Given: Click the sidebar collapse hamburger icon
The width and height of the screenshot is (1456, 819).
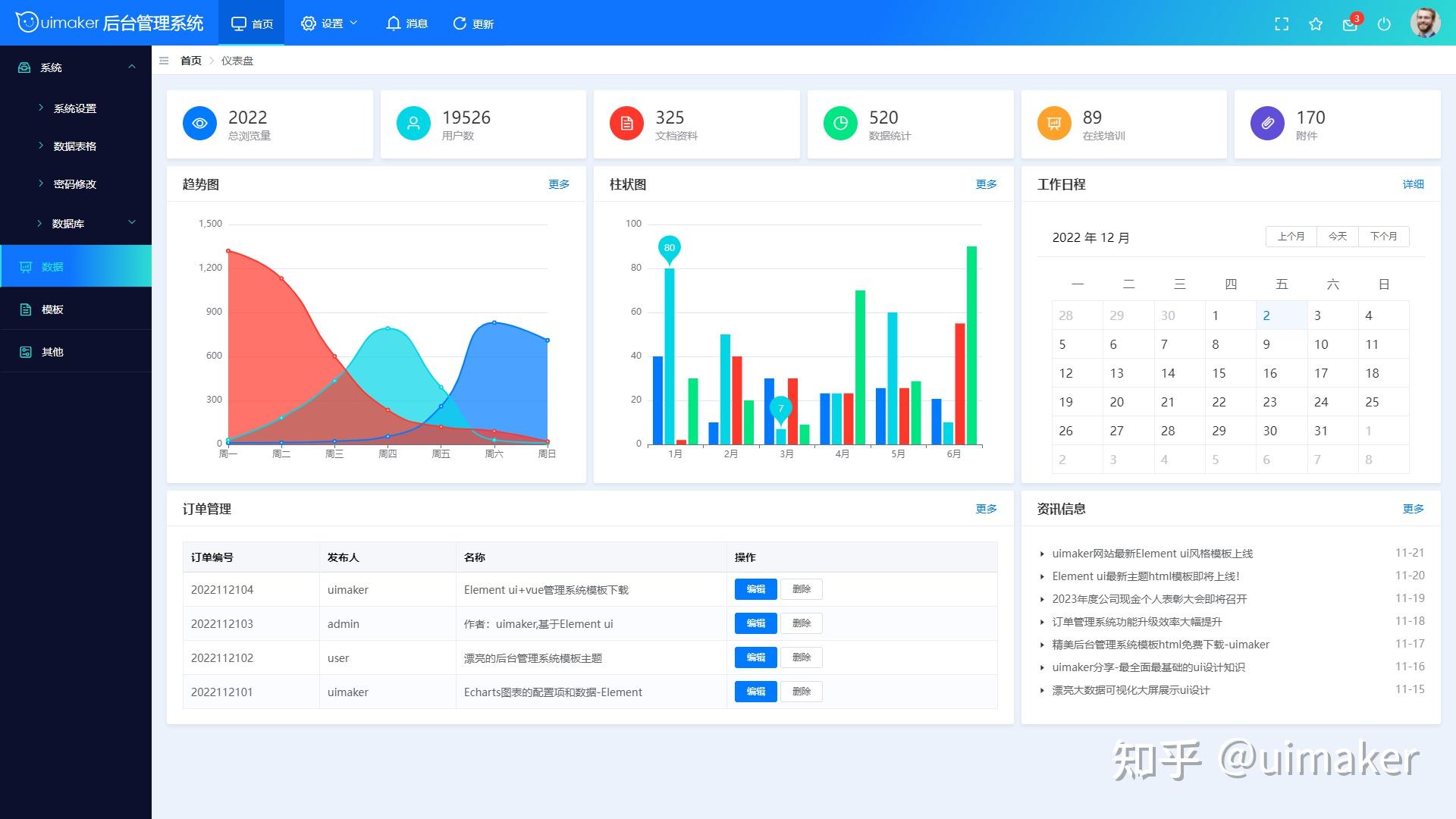Looking at the screenshot, I should [x=164, y=61].
